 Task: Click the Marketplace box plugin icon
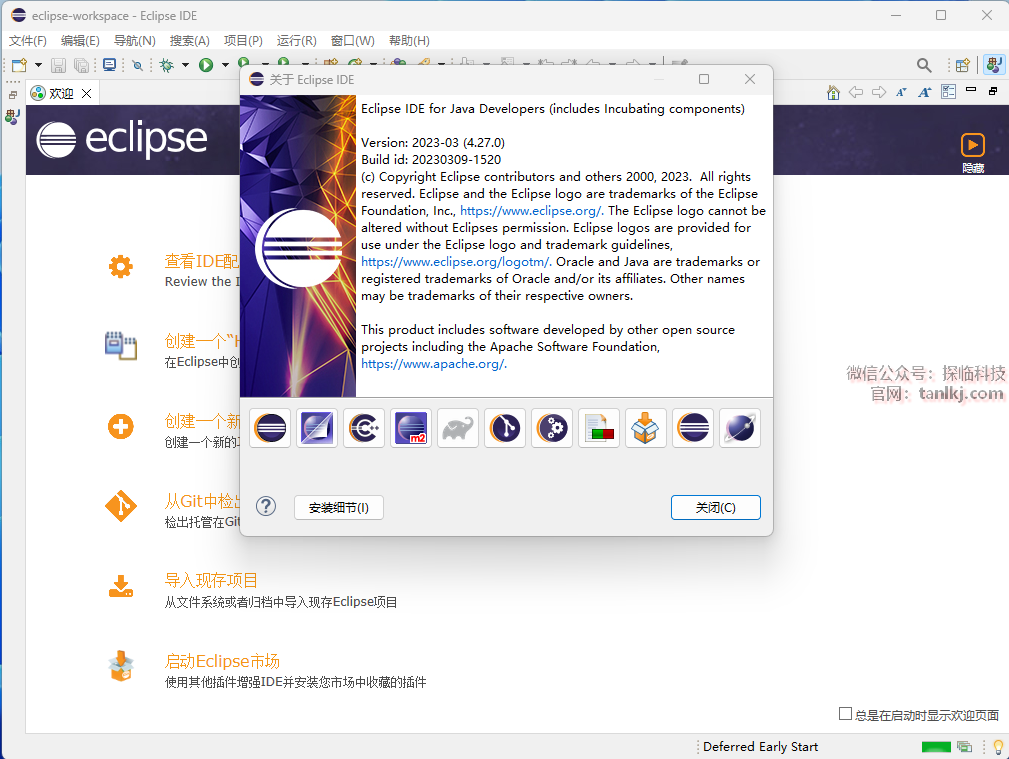pyautogui.click(x=646, y=428)
